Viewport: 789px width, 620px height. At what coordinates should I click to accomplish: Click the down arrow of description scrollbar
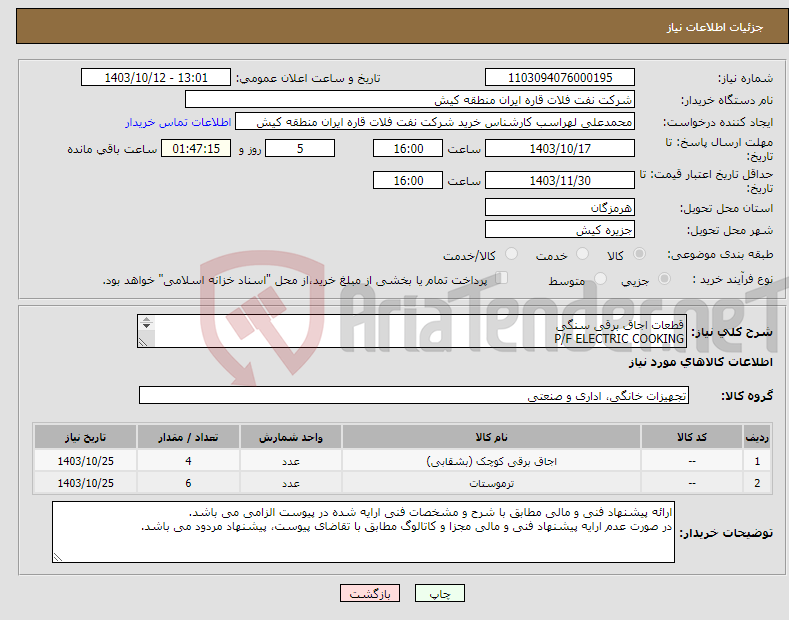click(x=146, y=326)
